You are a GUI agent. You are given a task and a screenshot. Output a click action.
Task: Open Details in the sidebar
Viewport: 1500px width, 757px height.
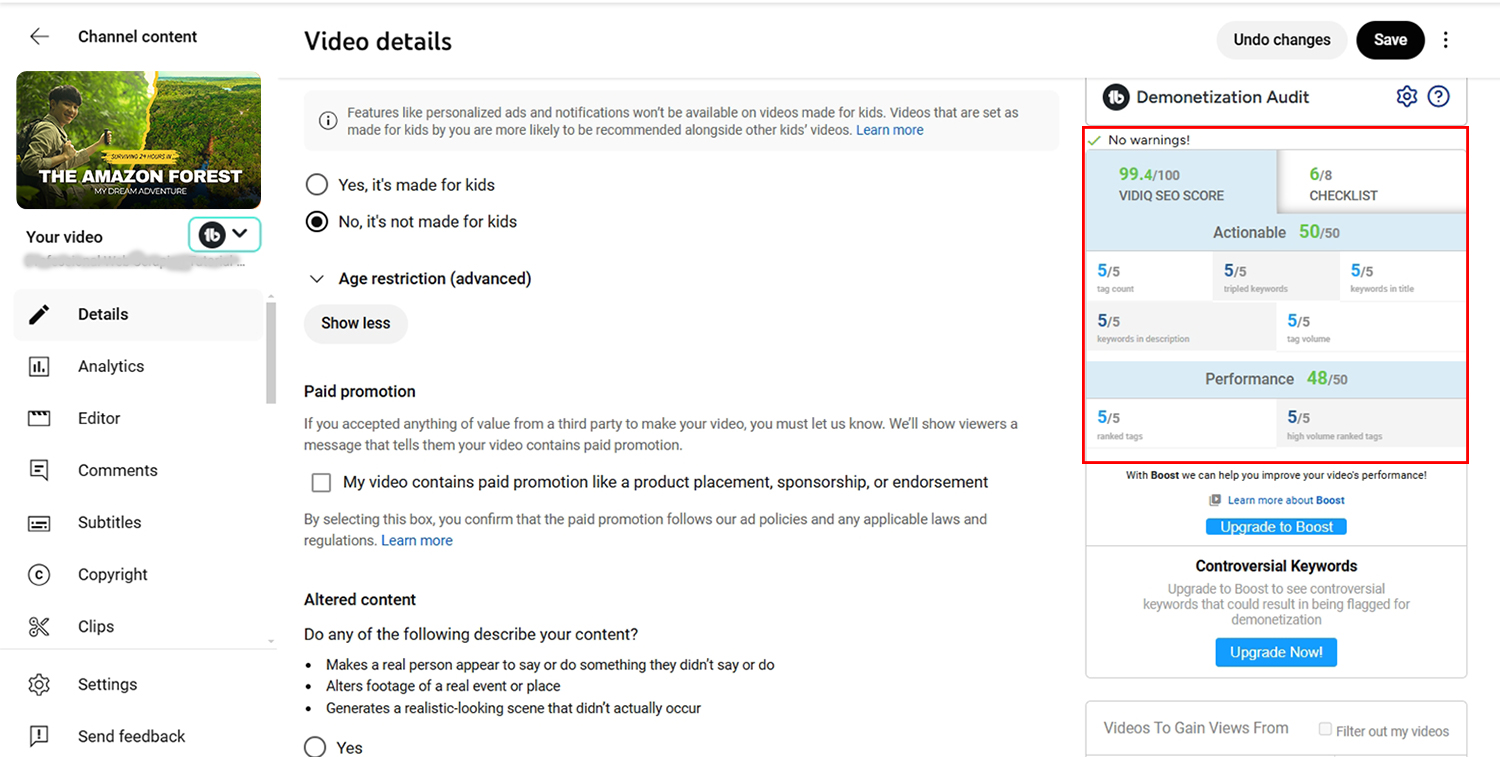click(139, 314)
